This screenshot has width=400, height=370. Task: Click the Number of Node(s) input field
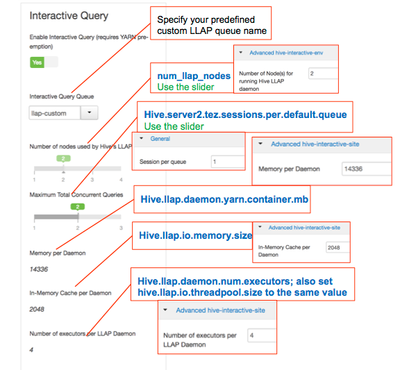click(x=323, y=73)
